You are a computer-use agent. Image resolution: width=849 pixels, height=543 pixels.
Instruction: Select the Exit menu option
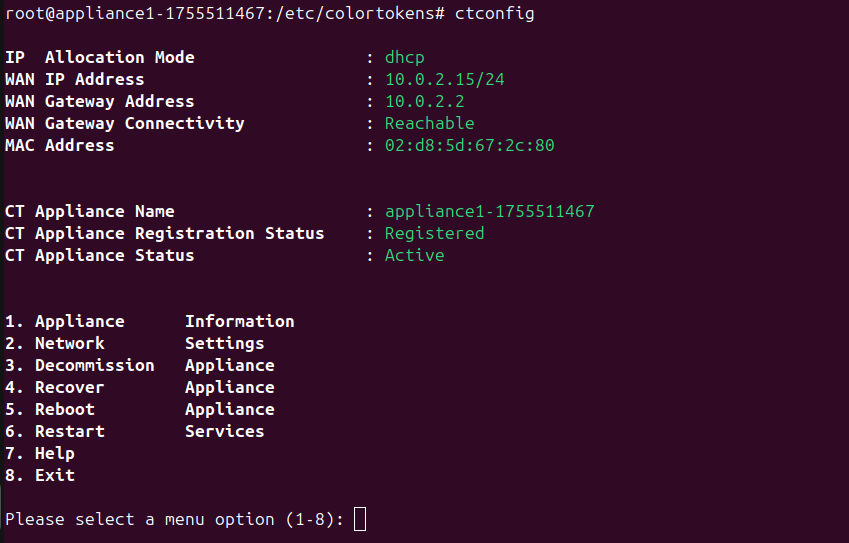pos(40,475)
